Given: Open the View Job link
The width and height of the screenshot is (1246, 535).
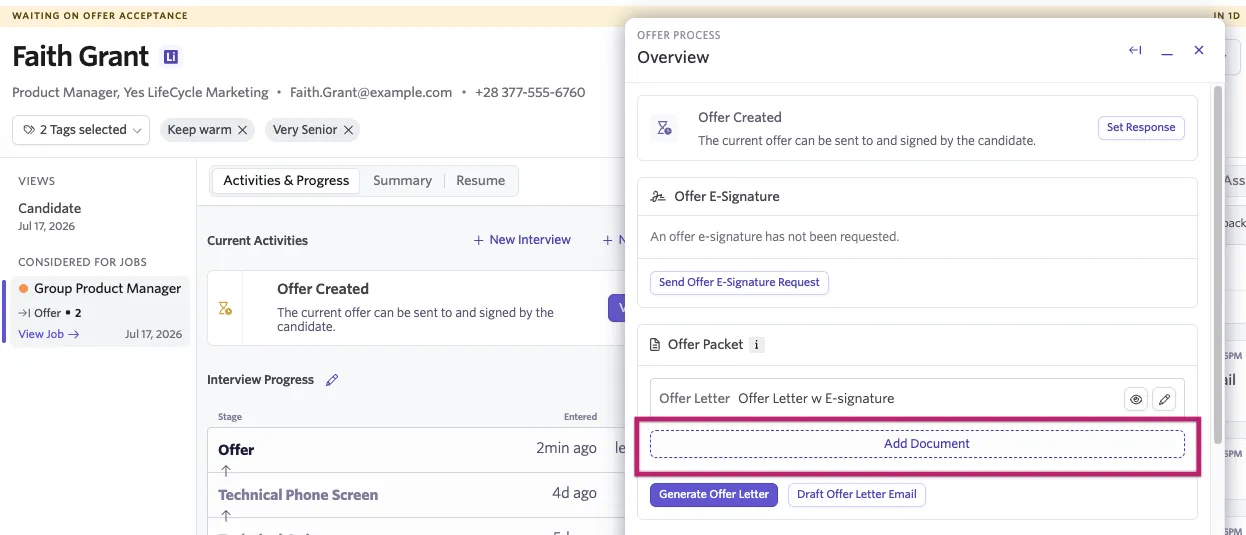Looking at the screenshot, I should click(49, 334).
